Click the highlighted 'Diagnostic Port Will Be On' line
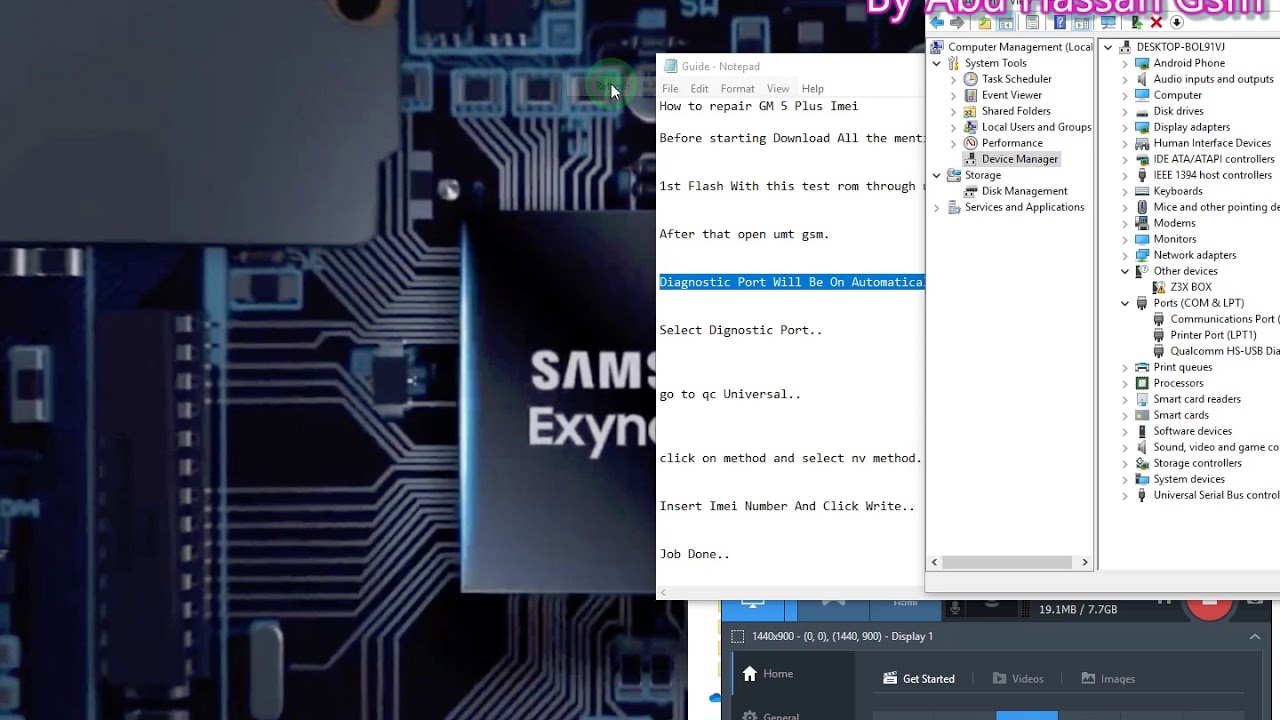 pyautogui.click(x=792, y=282)
